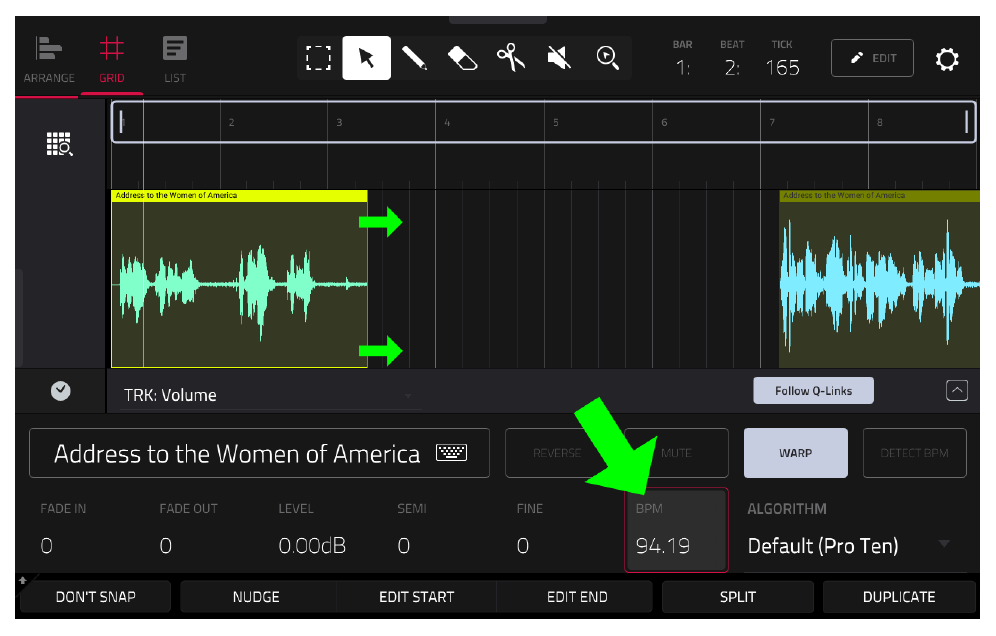Toggle Follow Q-Links
Screen dimensions: 996x636
[x=813, y=391]
